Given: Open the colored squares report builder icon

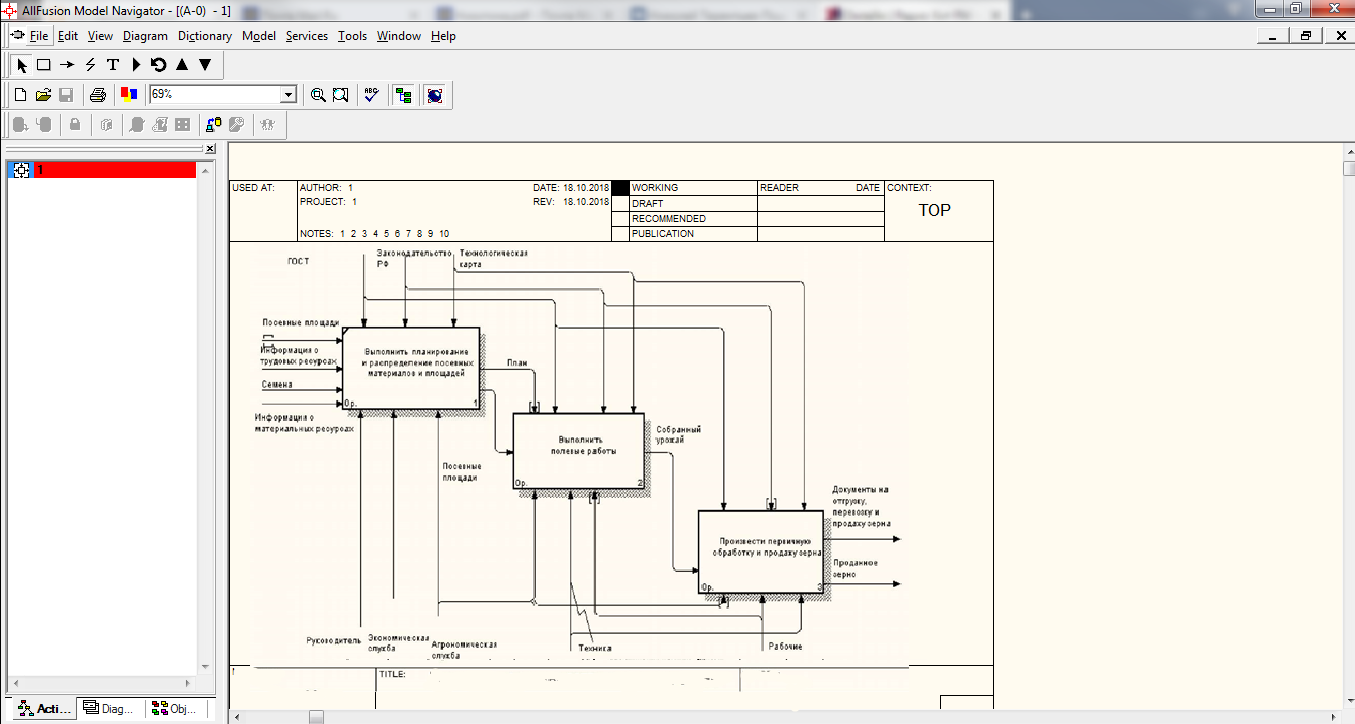Looking at the screenshot, I should [x=128, y=95].
